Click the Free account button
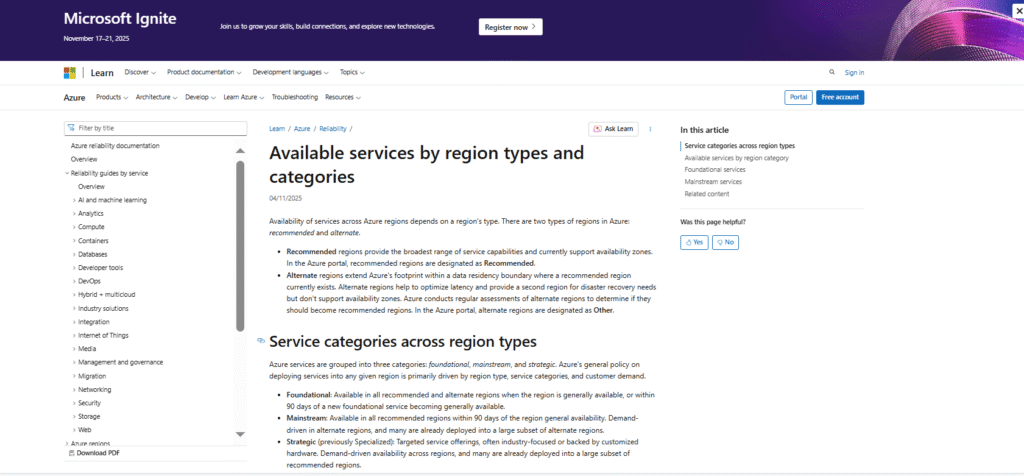 pyautogui.click(x=840, y=97)
